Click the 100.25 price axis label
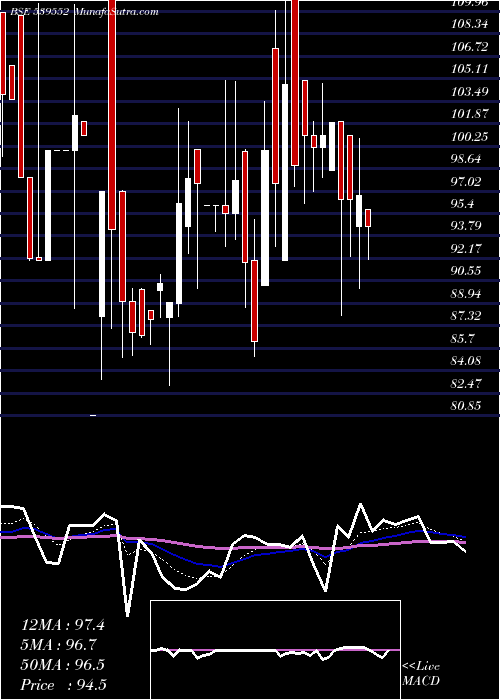 (470, 137)
